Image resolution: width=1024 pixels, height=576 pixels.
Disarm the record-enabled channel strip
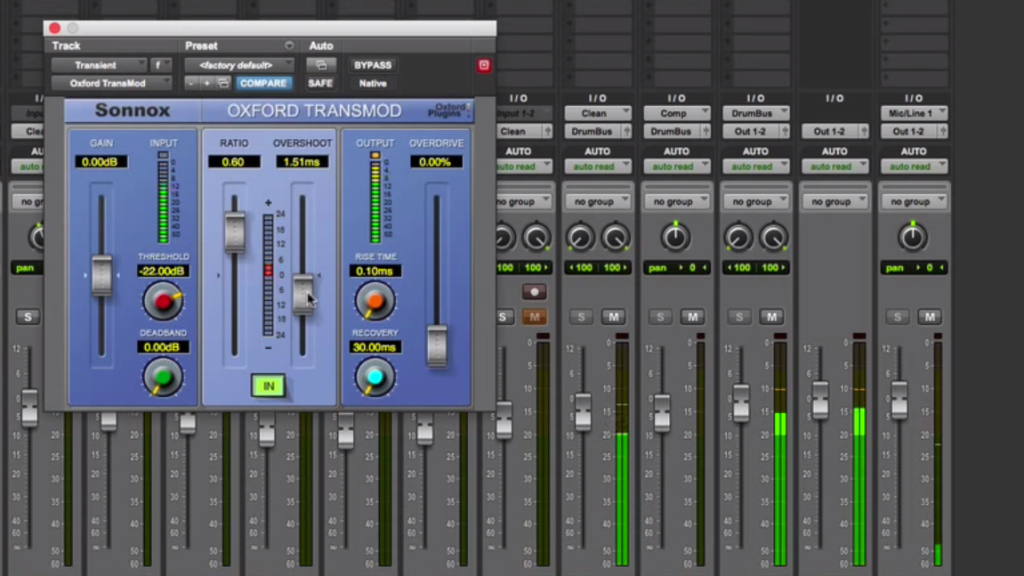point(534,292)
